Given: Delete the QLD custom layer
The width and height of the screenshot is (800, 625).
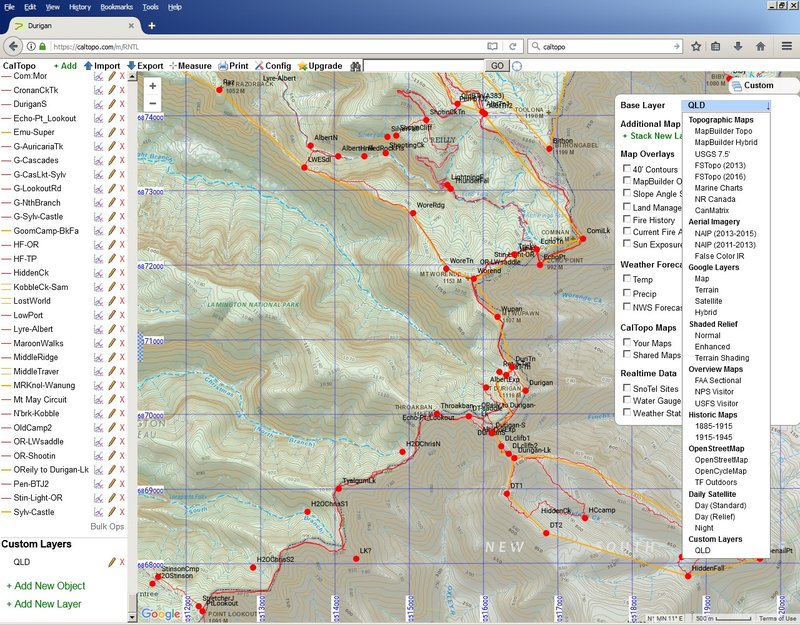Looking at the screenshot, I should pos(122,562).
